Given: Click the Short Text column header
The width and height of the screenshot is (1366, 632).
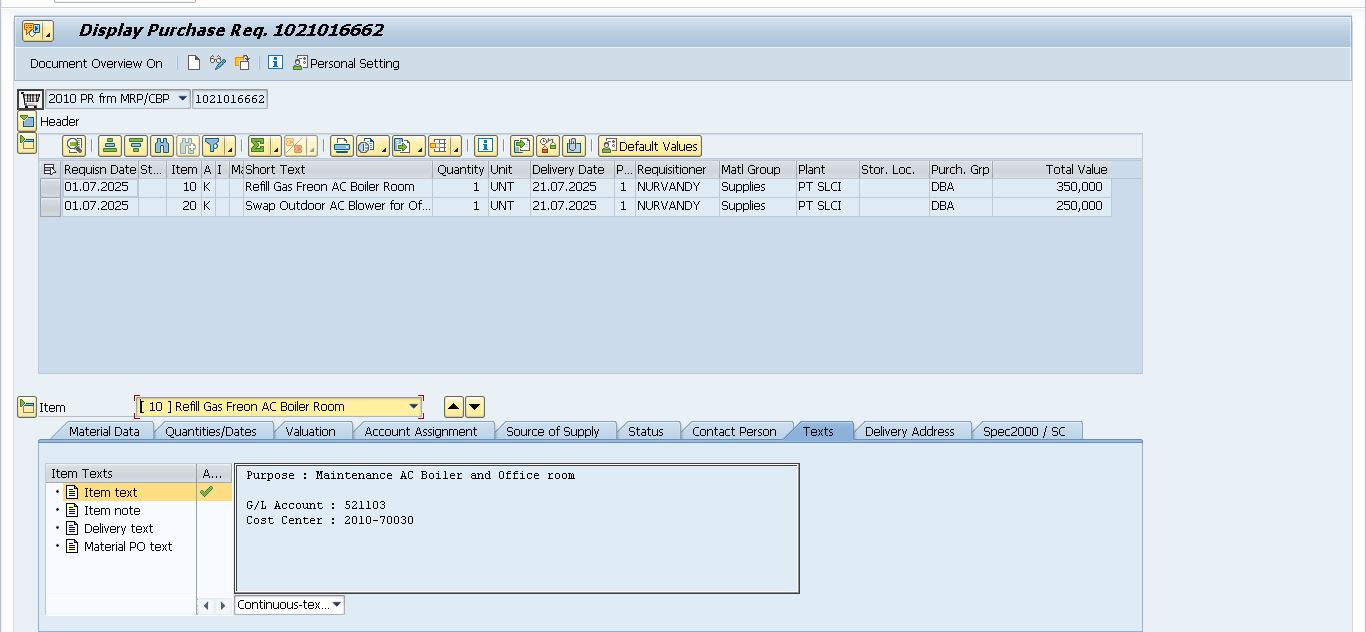Looking at the screenshot, I should pyautogui.click(x=338, y=170).
